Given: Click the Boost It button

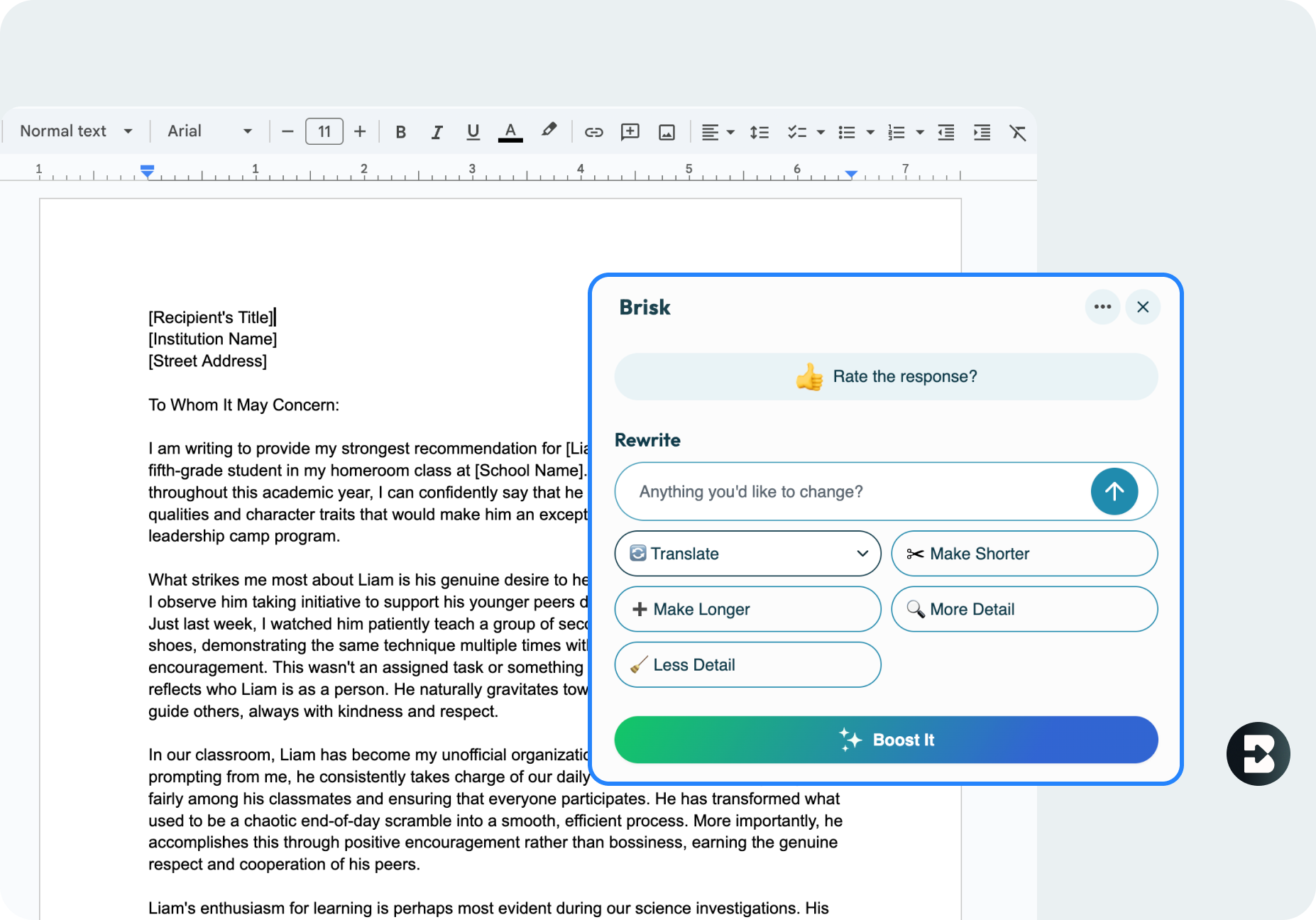Looking at the screenshot, I should [x=886, y=740].
